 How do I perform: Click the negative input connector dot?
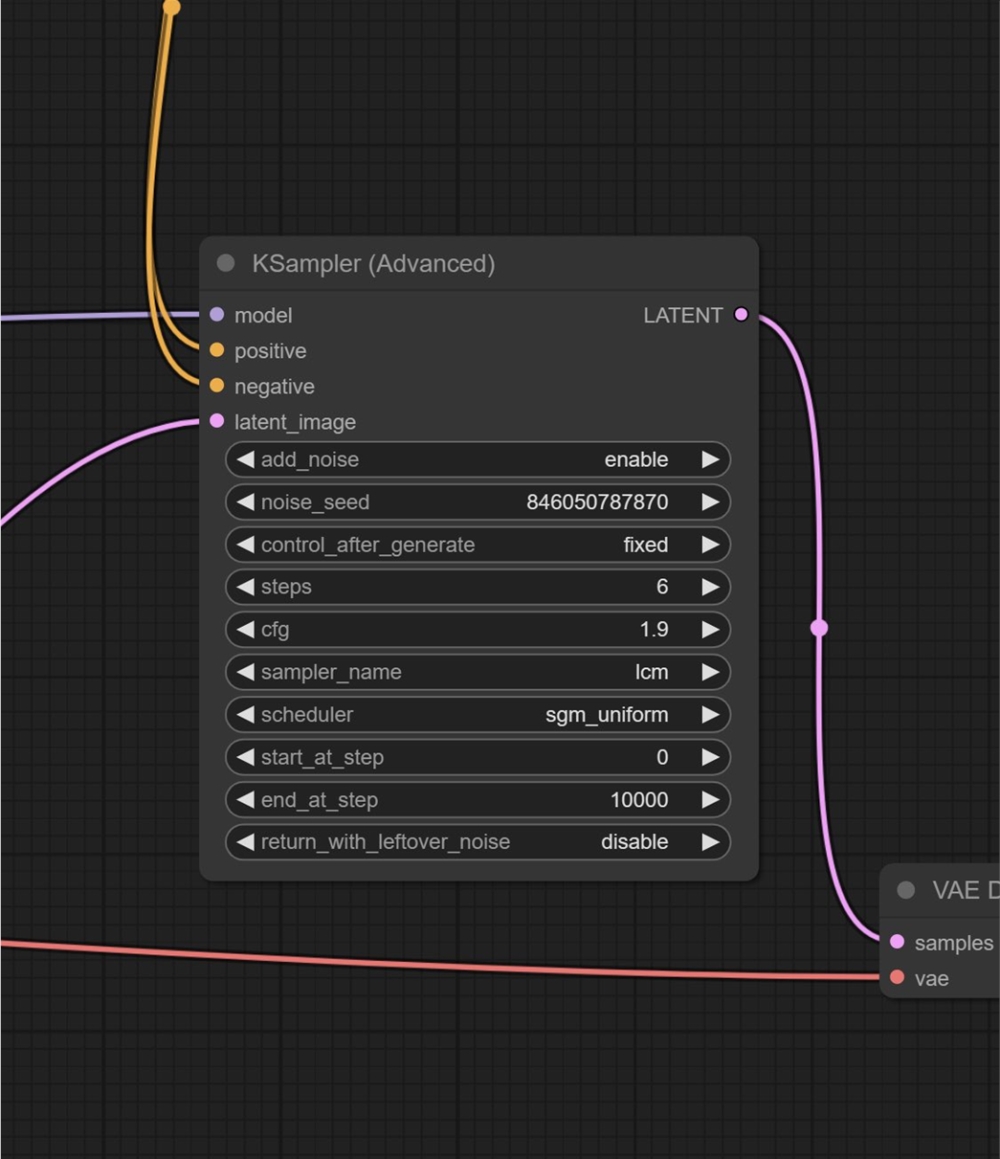pyautogui.click(x=217, y=386)
